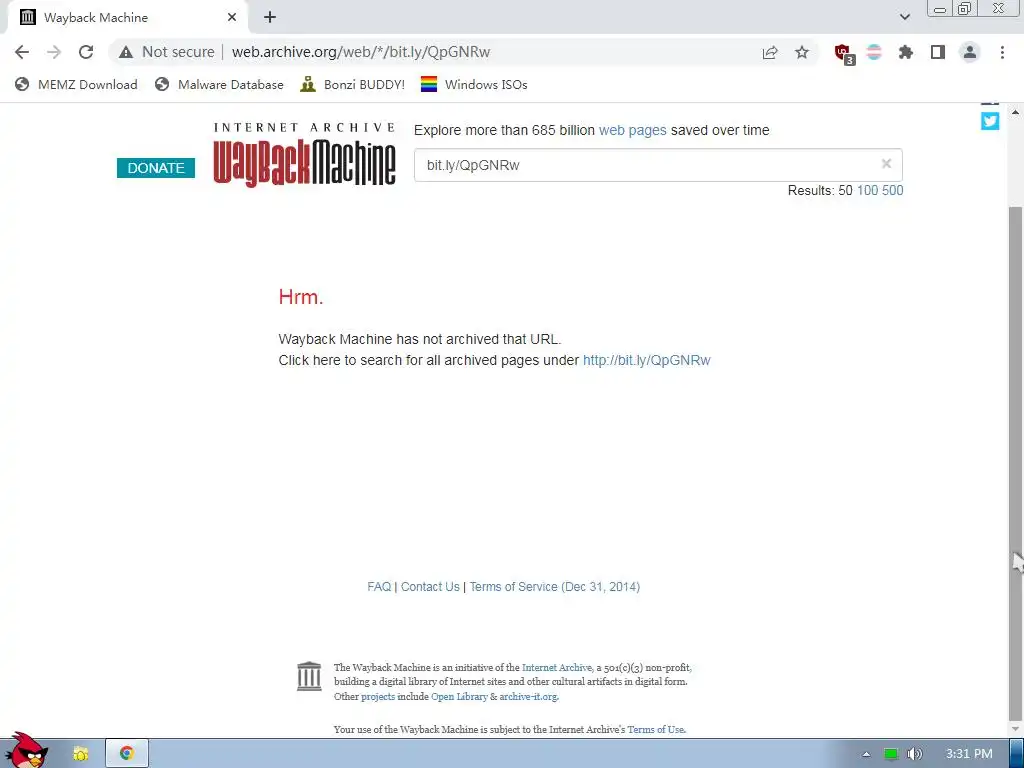Screen dimensions: 1024x768
Task: Click the Twitter share icon
Action: coord(990,121)
